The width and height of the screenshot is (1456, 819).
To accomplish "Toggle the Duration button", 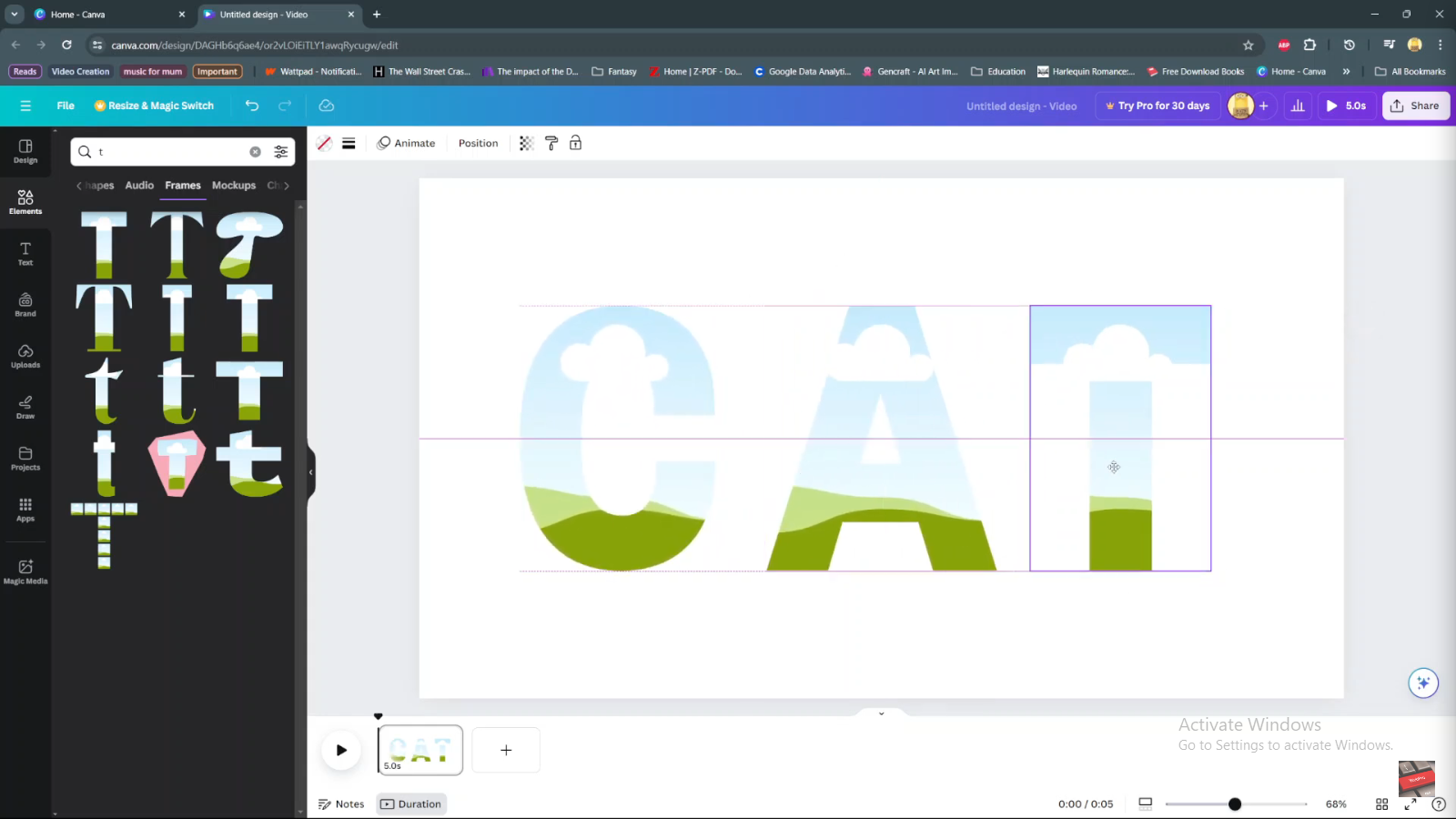I will click(x=411, y=804).
